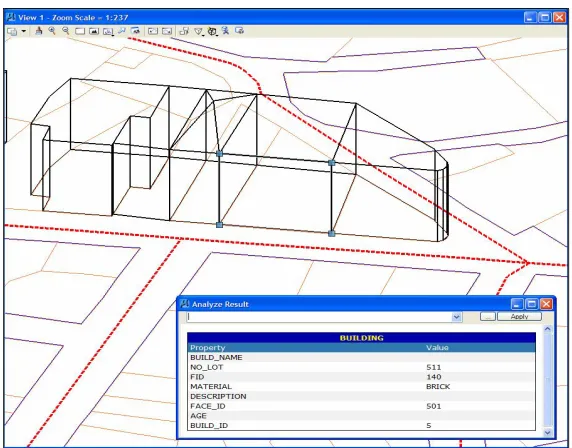
Task: Click the camera view settings icon
Action: pos(135,31)
